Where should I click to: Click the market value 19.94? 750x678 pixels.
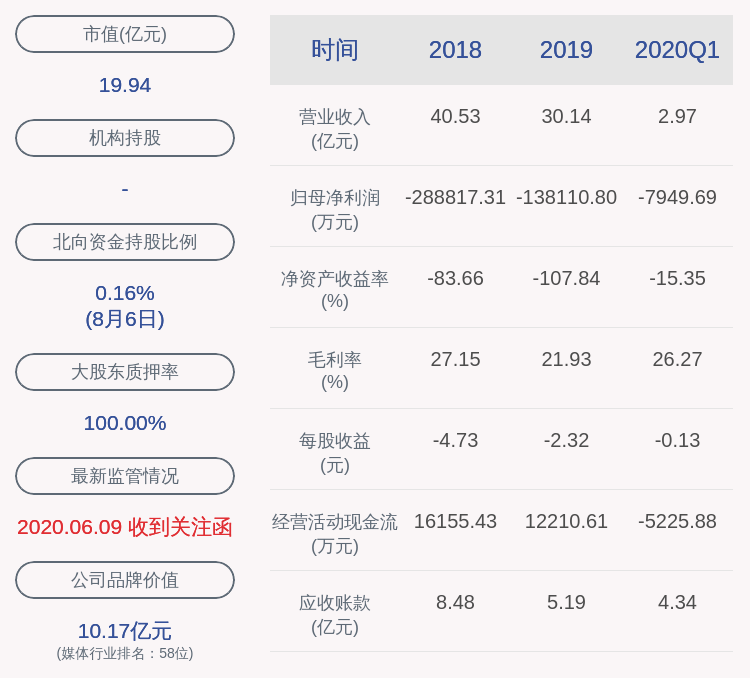(125, 86)
